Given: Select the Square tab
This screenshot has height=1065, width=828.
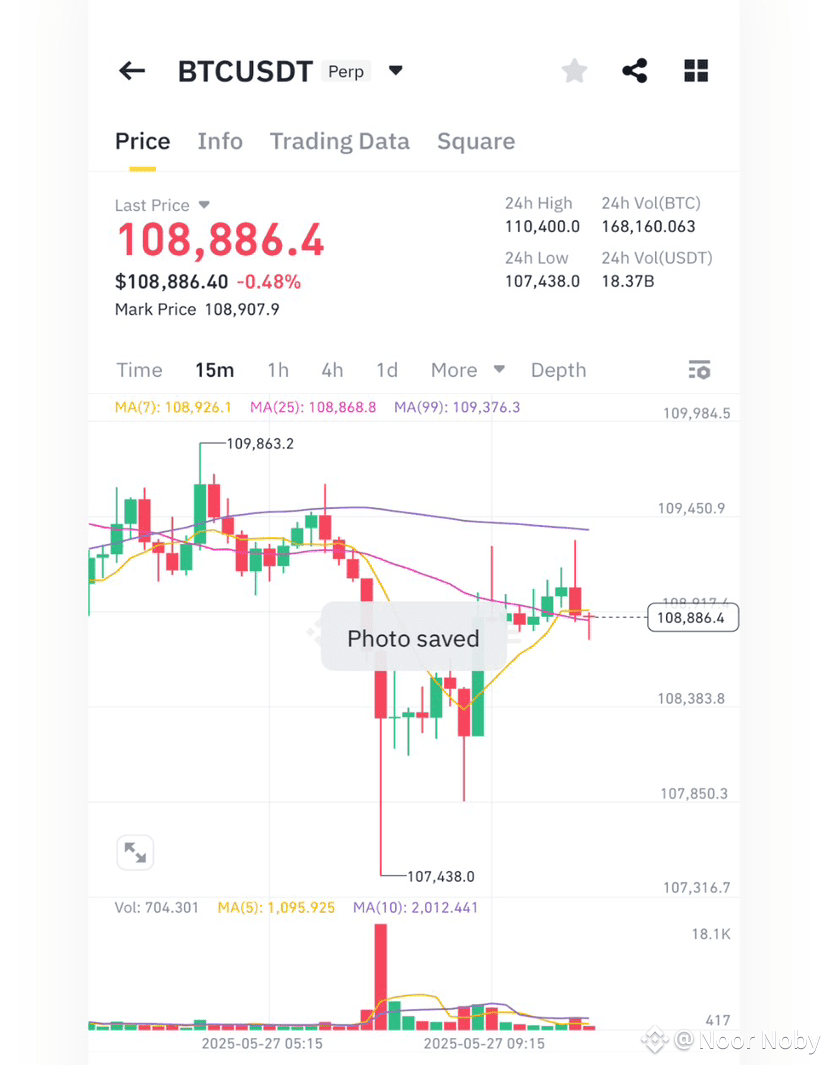Looking at the screenshot, I should click(476, 141).
